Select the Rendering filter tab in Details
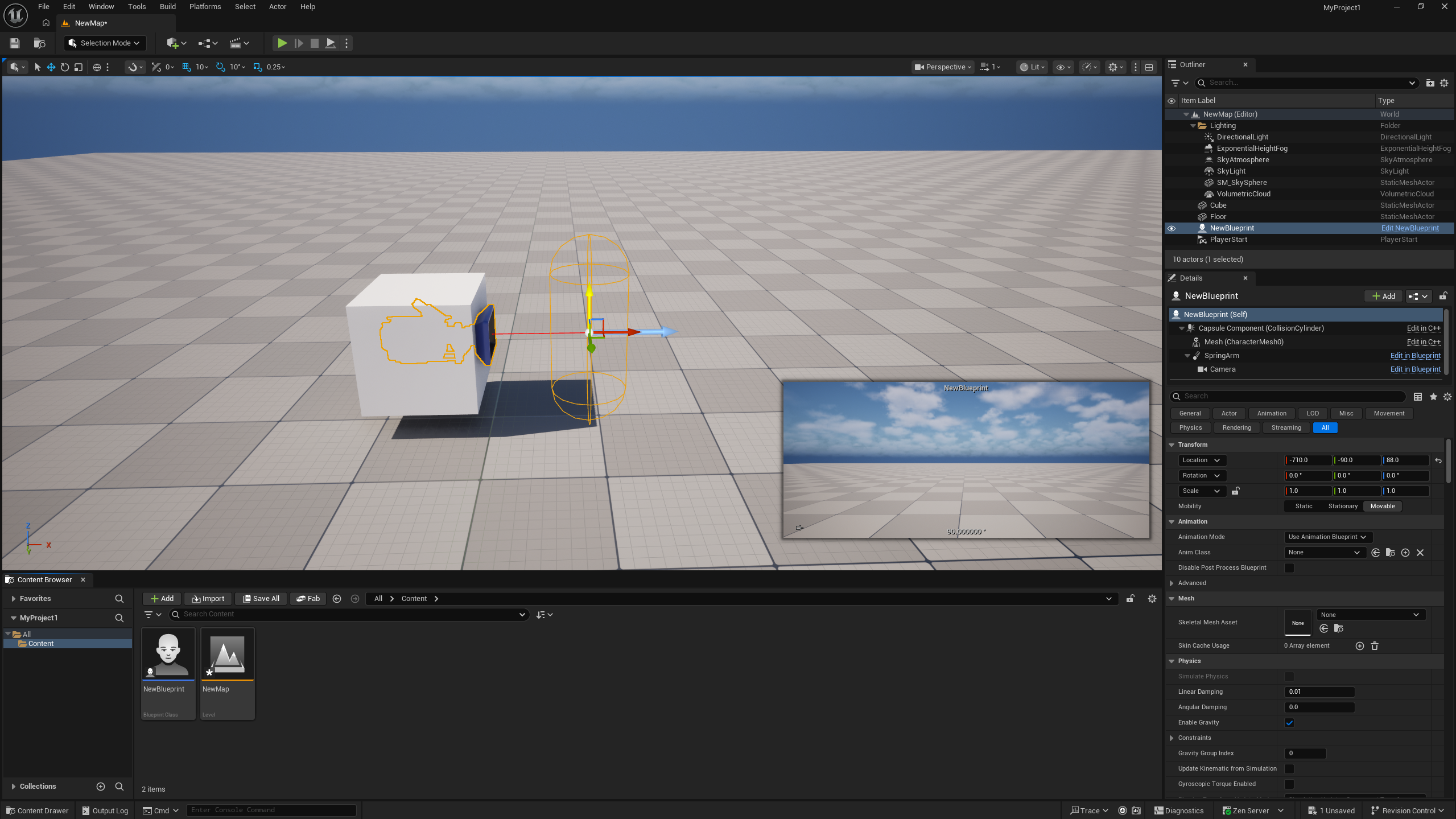Viewport: 1456px width, 819px height. 1236,427
